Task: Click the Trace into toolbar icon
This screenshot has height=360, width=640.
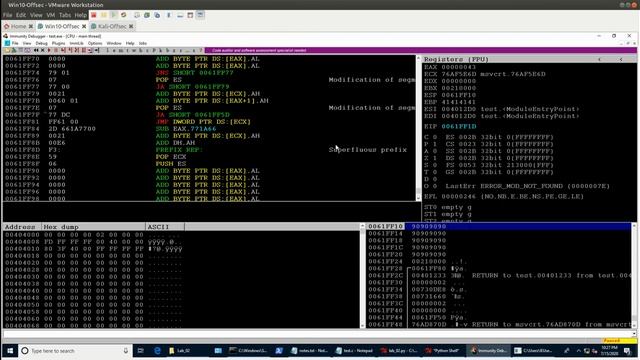Action: [76, 50]
